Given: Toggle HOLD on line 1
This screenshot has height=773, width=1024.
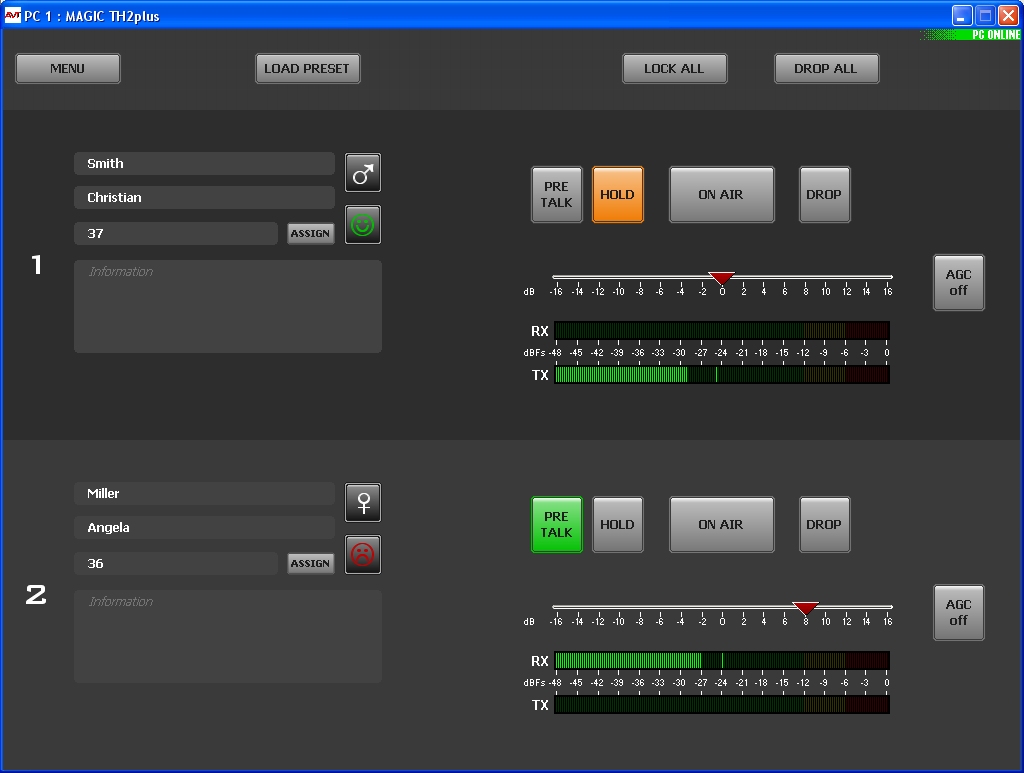Looking at the screenshot, I should tap(617, 195).
